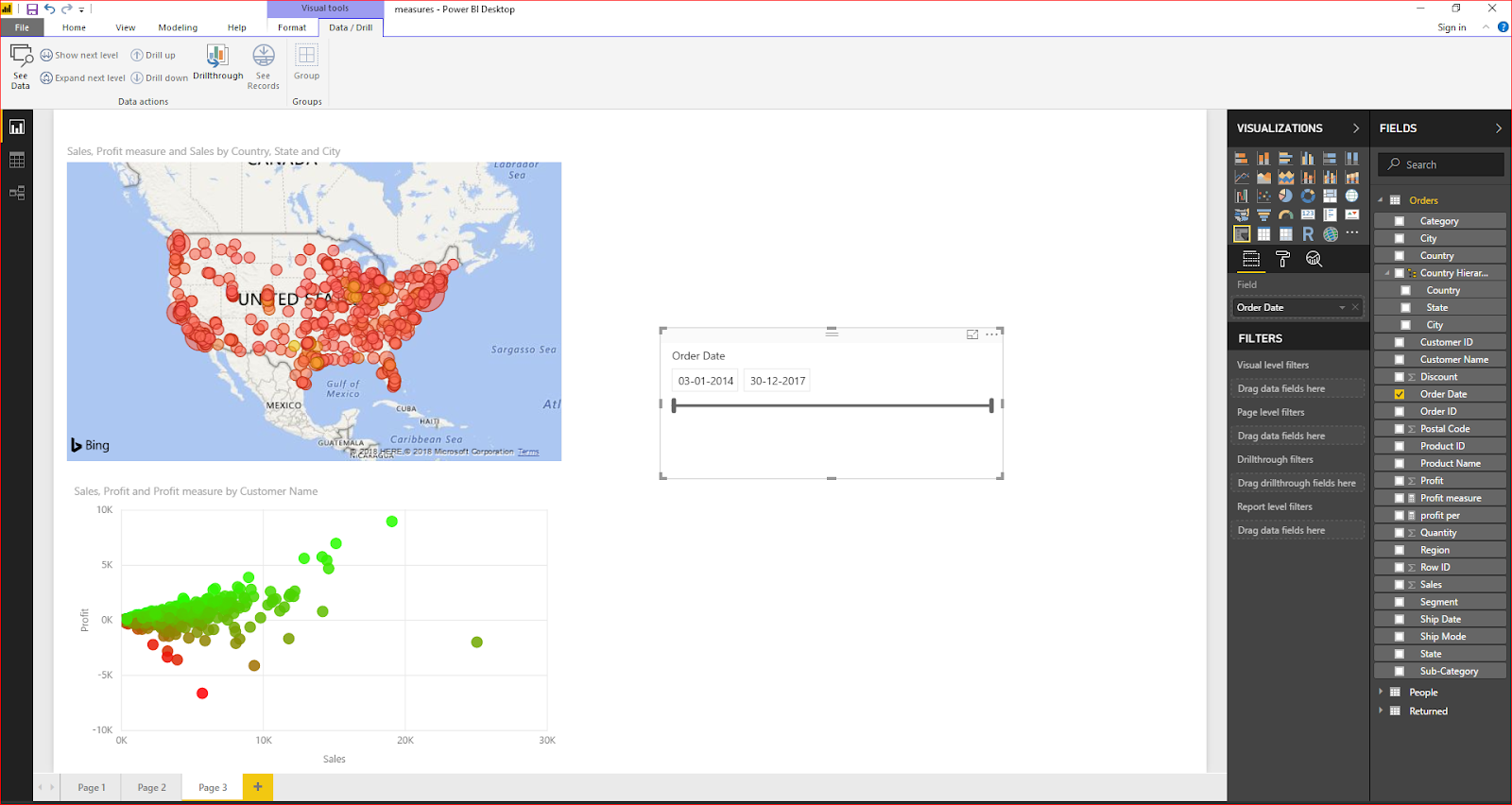Image resolution: width=1512 pixels, height=805 pixels.
Task: Select the donut chart visualization
Action: (1308, 197)
